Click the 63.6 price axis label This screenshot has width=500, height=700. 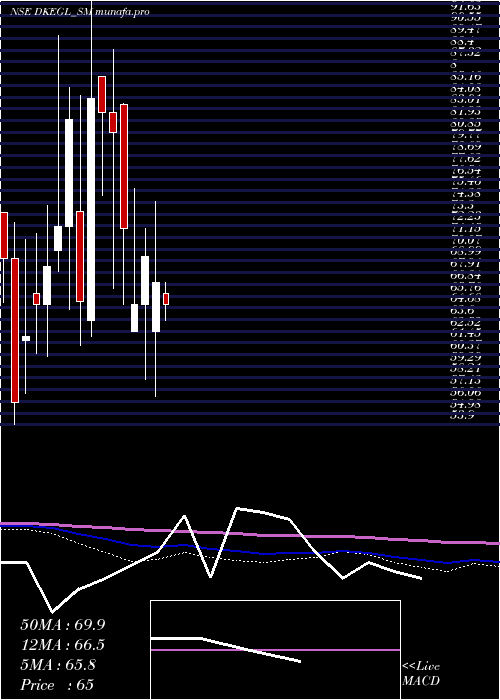(462, 311)
